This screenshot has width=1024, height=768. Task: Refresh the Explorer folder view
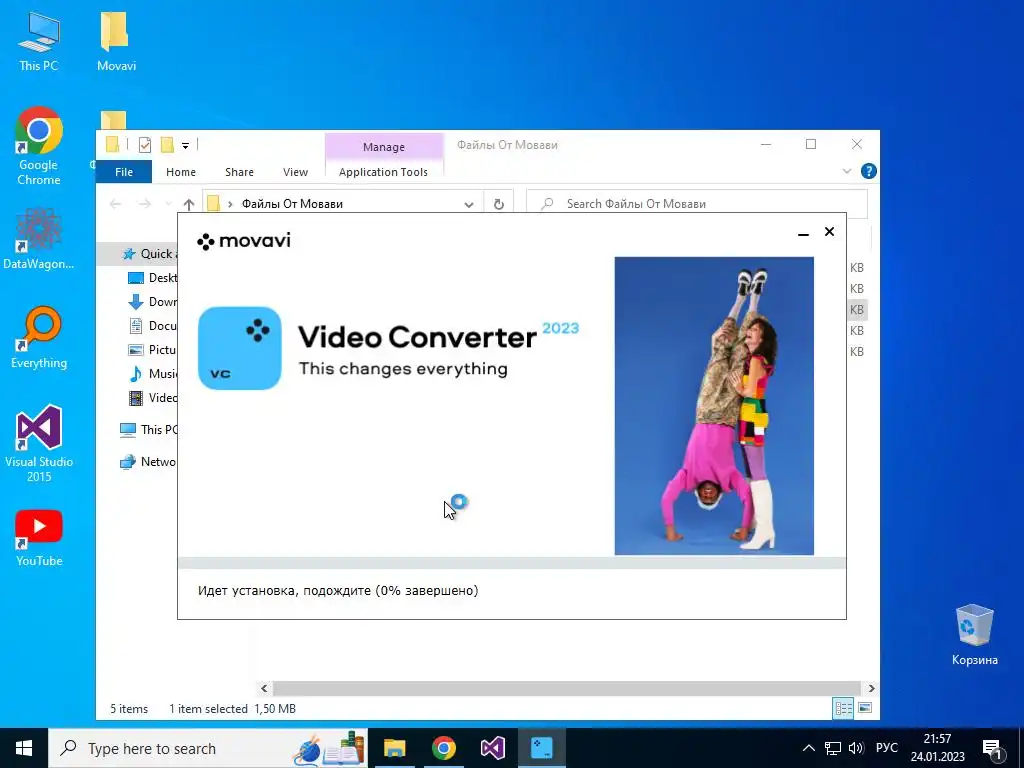498,204
